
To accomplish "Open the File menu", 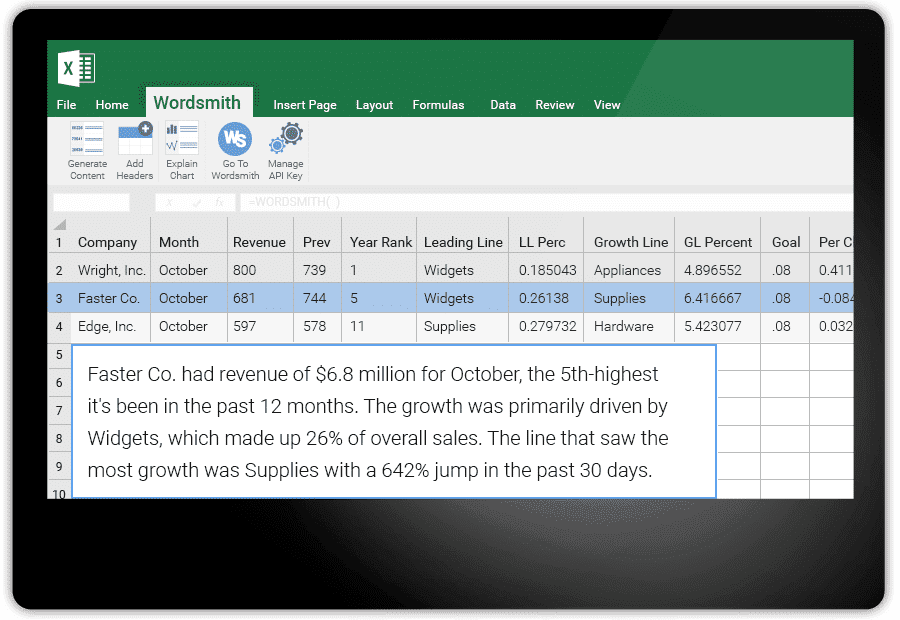I will point(66,105).
